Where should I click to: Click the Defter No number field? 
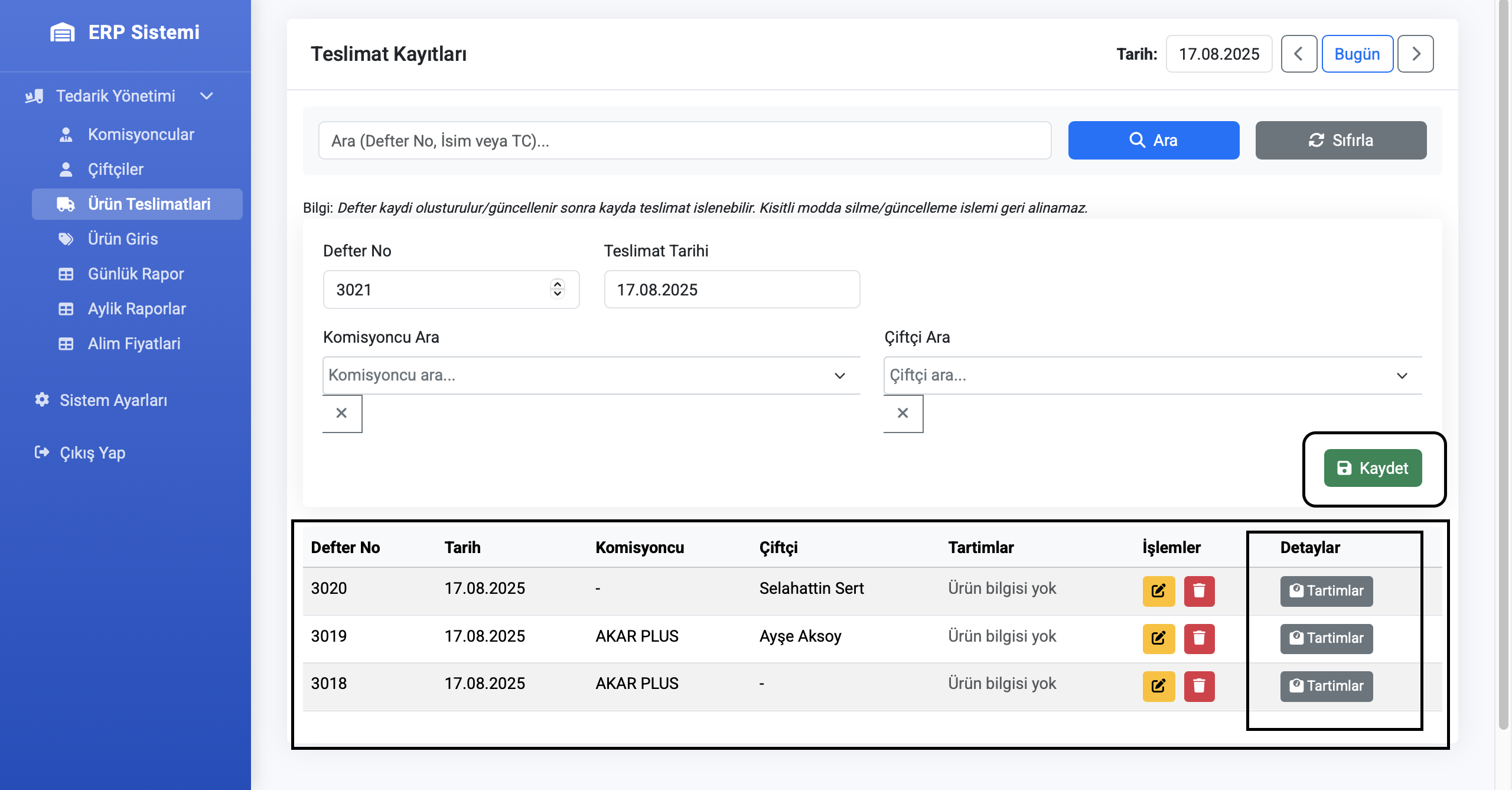(451, 290)
